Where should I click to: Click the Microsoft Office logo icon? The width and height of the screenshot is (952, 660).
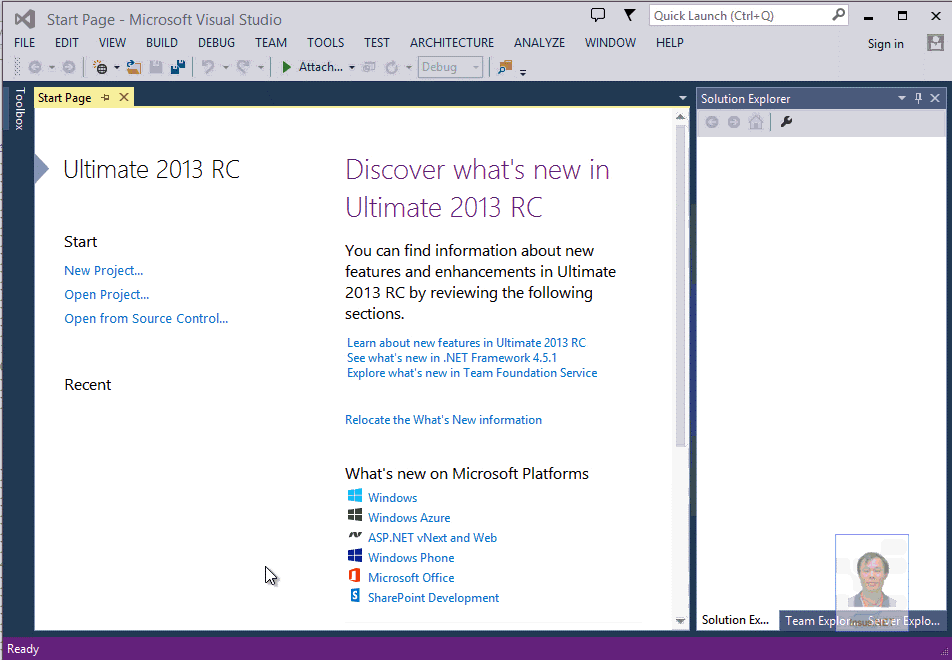pos(355,576)
